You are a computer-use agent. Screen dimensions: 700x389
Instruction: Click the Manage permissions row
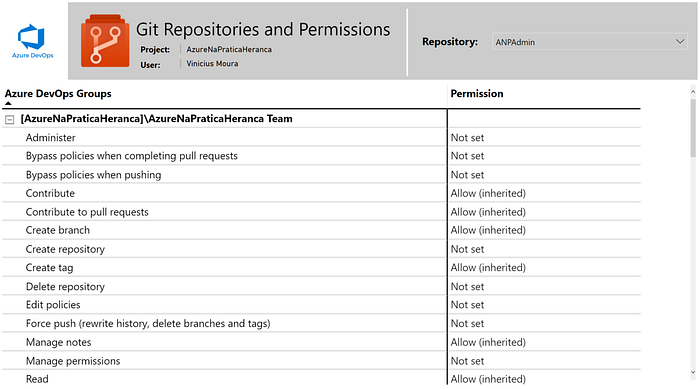pyautogui.click(x=321, y=361)
